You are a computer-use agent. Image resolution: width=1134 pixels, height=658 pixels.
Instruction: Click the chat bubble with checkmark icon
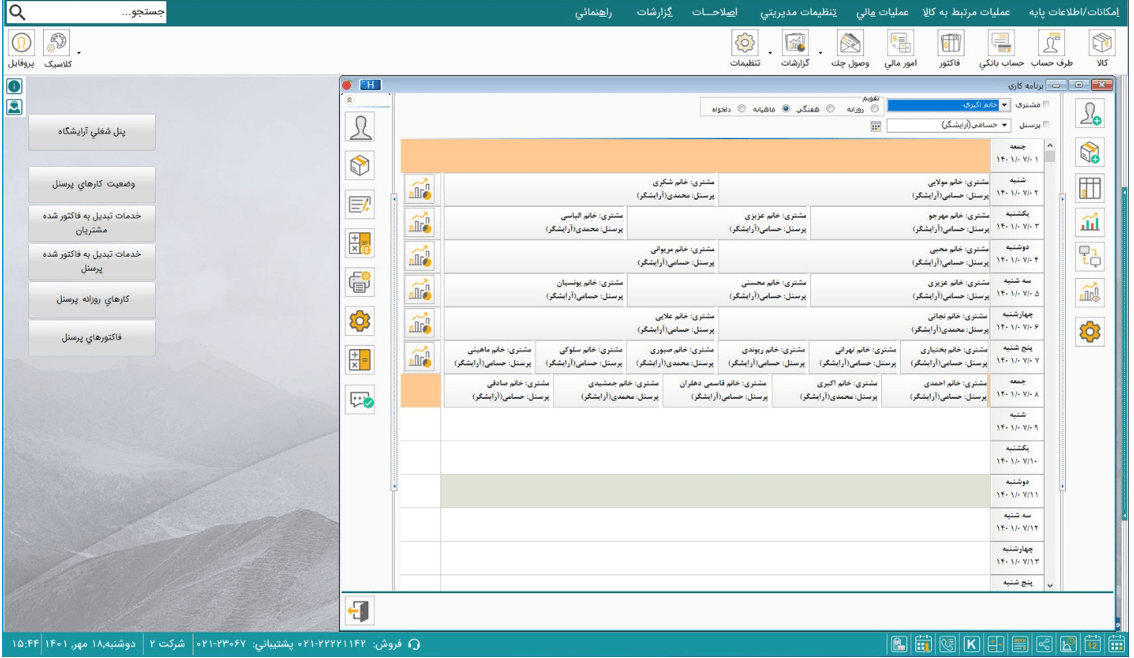pos(360,399)
